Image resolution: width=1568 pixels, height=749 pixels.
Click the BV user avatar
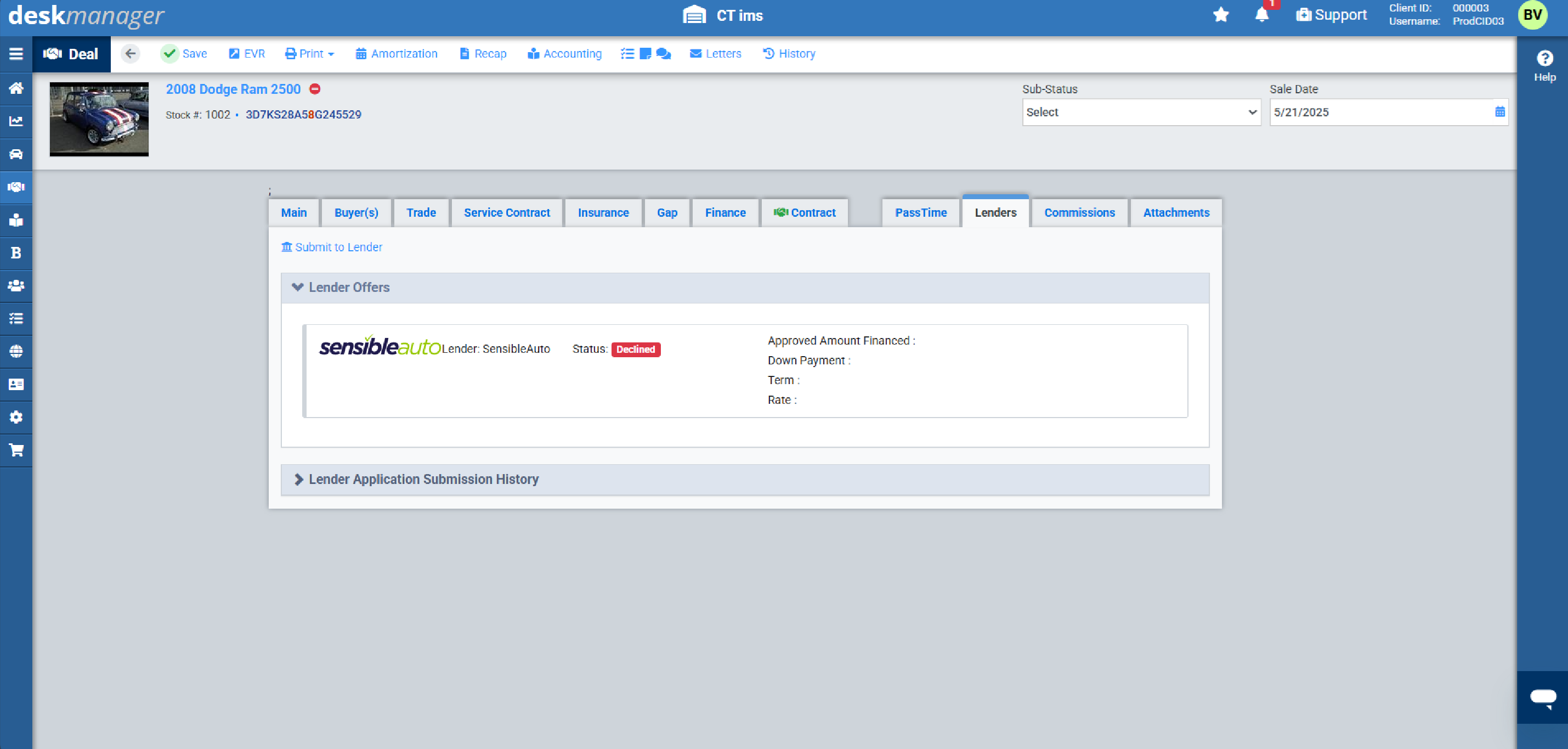click(x=1532, y=15)
